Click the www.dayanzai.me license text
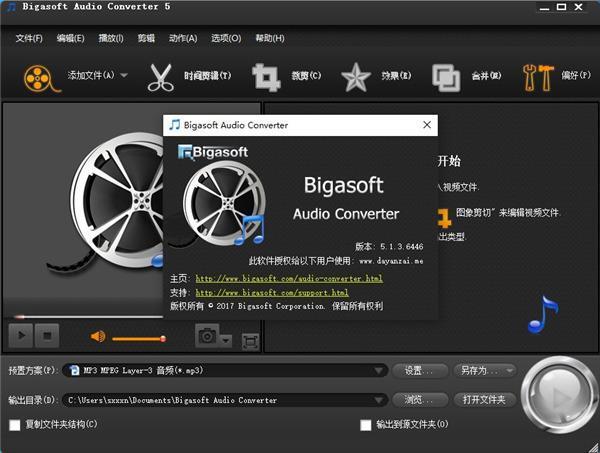Screen dimensions: 600x453 pos(391,261)
